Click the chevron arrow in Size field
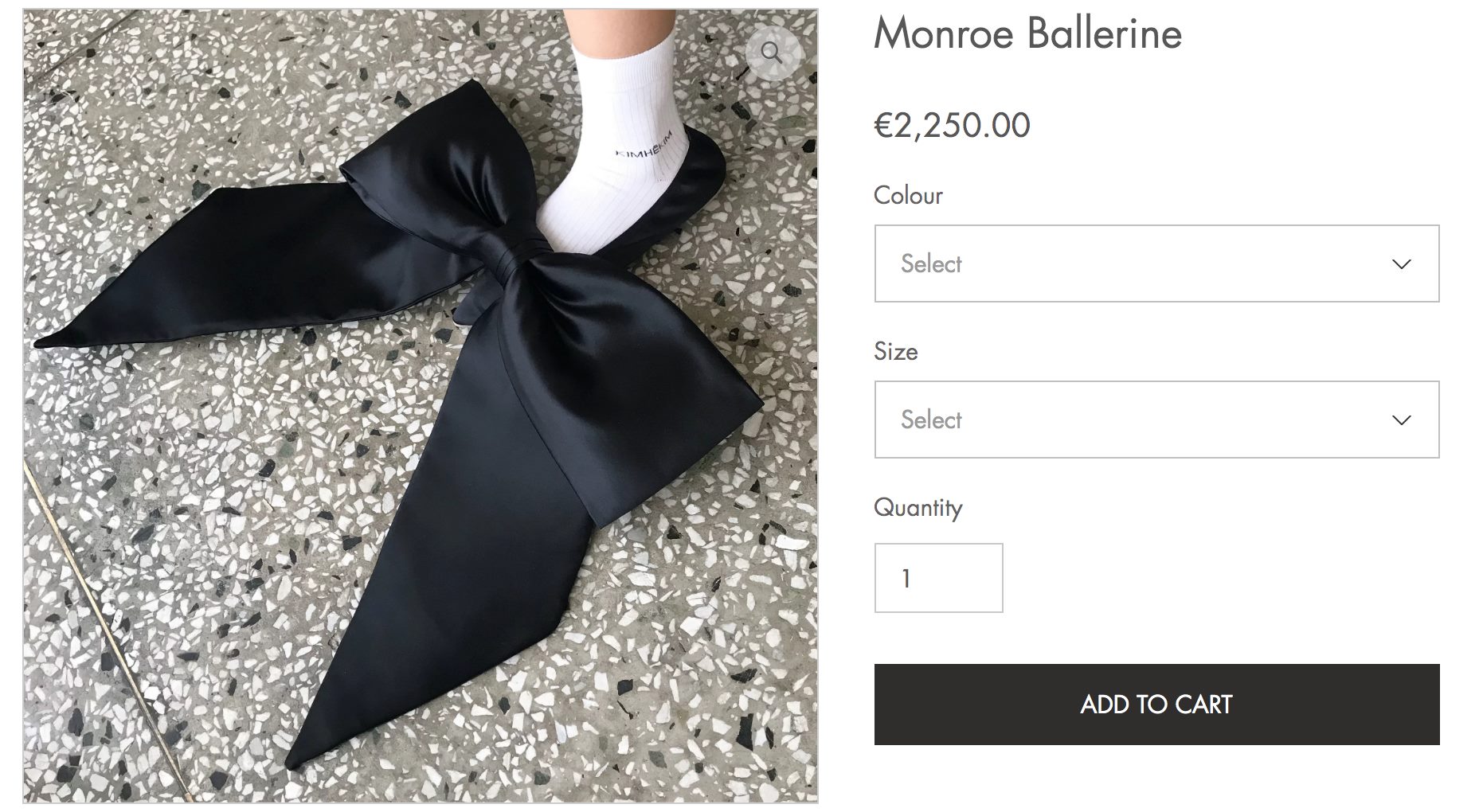This screenshot has width=1483, height=812. tap(1401, 420)
